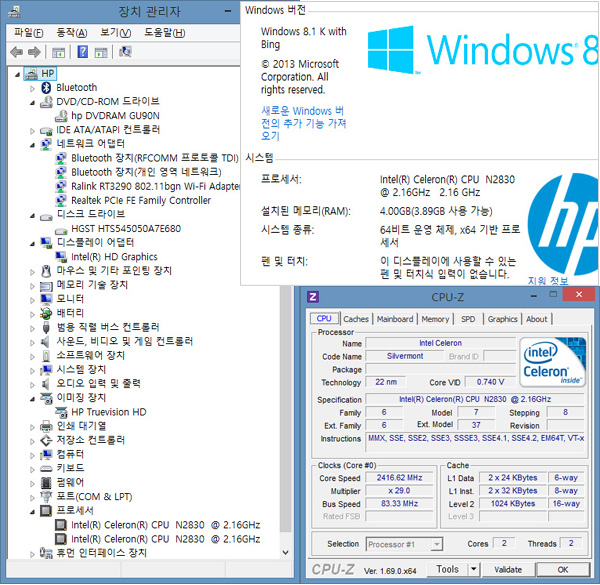Click the CPU-Z purple Z title icon
Viewport: 600px width, 585px height.
(x=313, y=297)
